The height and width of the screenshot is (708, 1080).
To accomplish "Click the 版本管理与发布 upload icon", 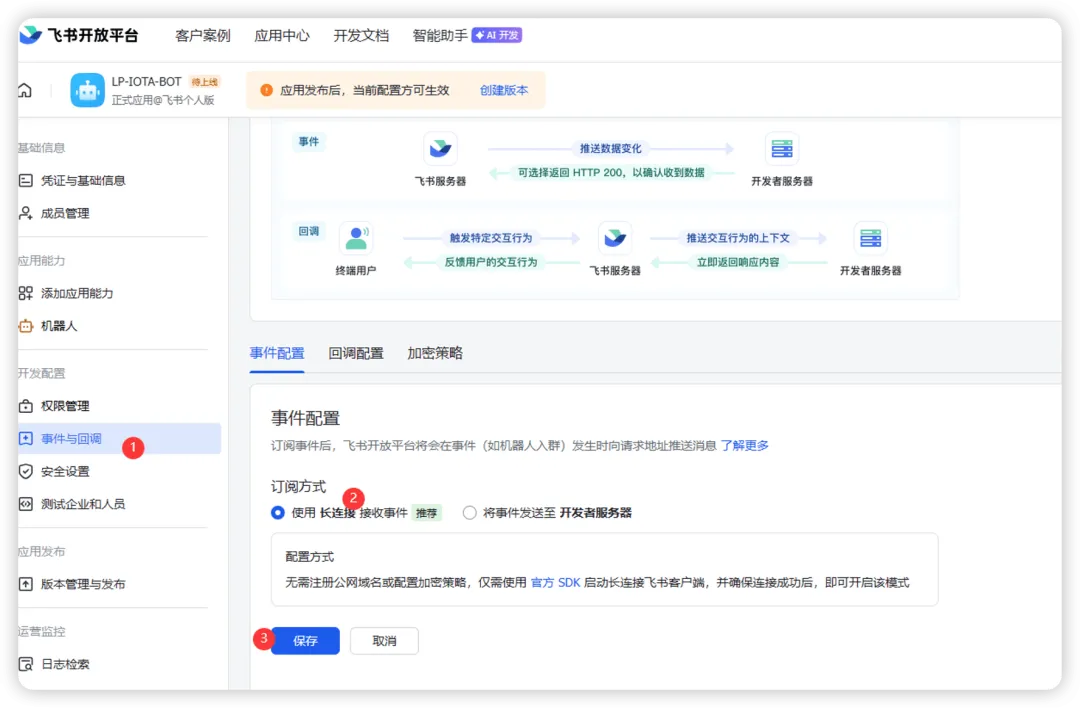I will [25, 584].
